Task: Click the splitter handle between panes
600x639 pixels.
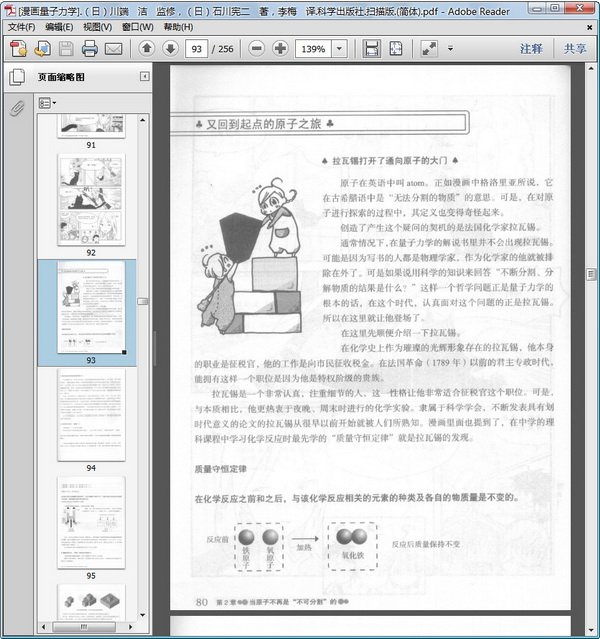Action: click(x=154, y=348)
